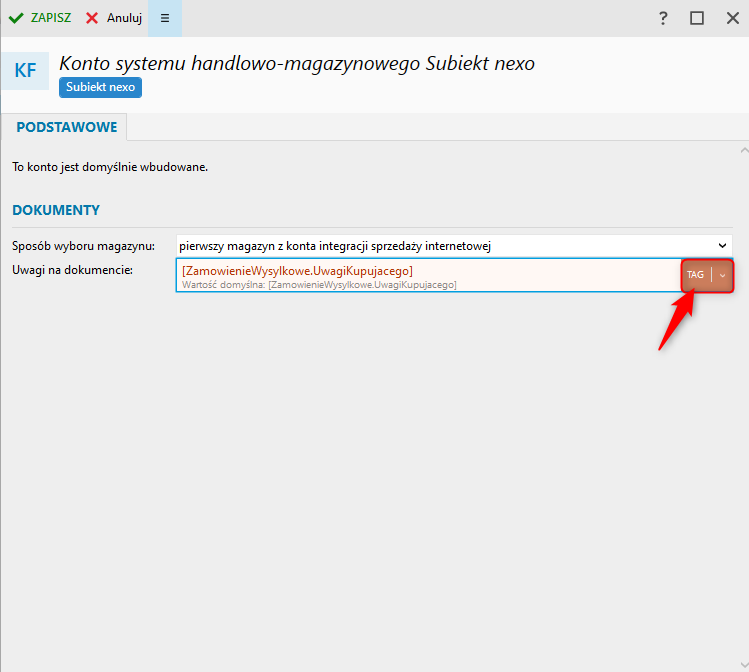This screenshot has height=672, width=749.
Task: Click 'To konto jest domyślnie wbudowane.' text
Action: pyautogui.click(x=110, y=167)
